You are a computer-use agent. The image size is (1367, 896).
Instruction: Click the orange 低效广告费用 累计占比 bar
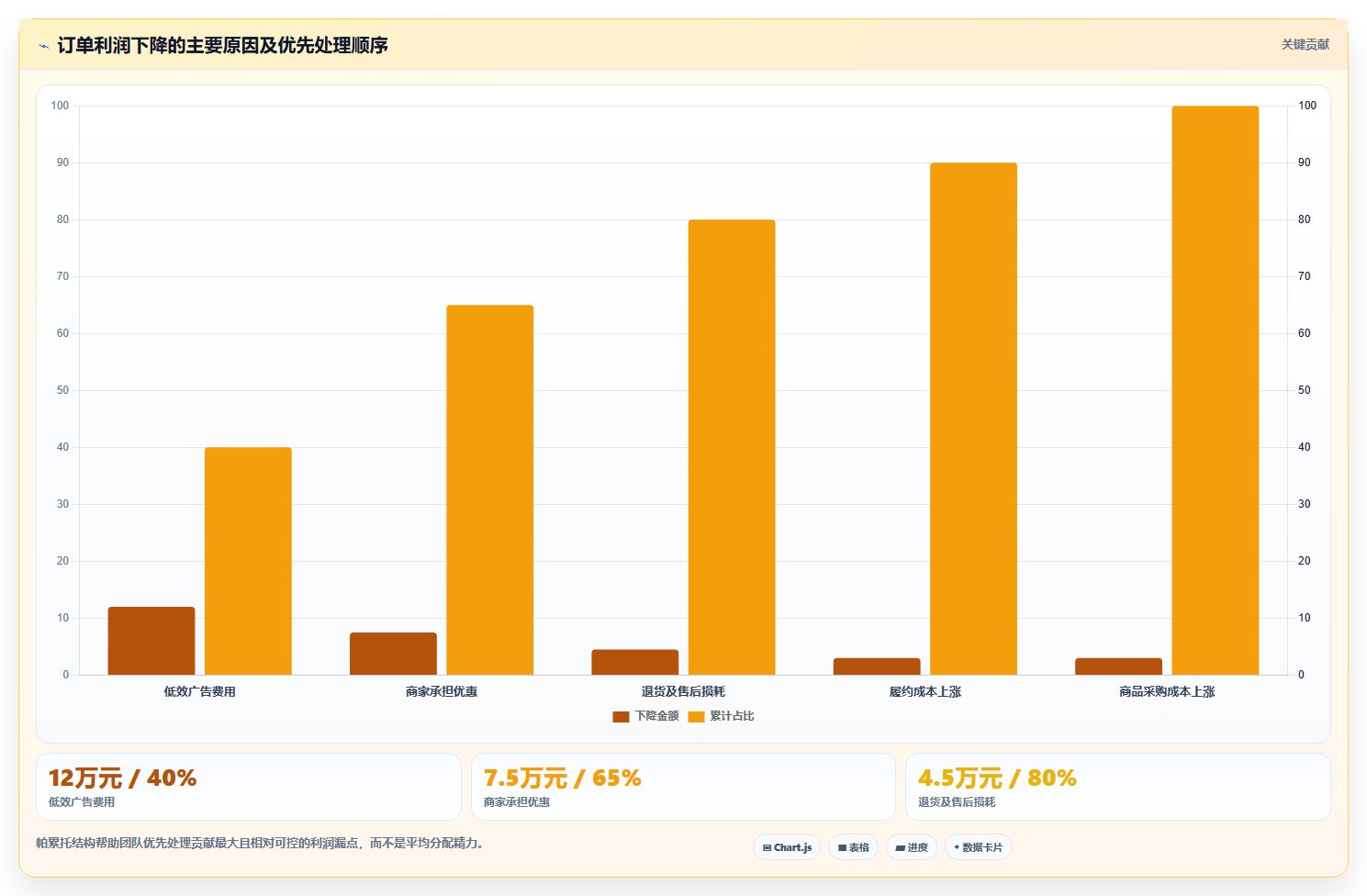(248, 561)
